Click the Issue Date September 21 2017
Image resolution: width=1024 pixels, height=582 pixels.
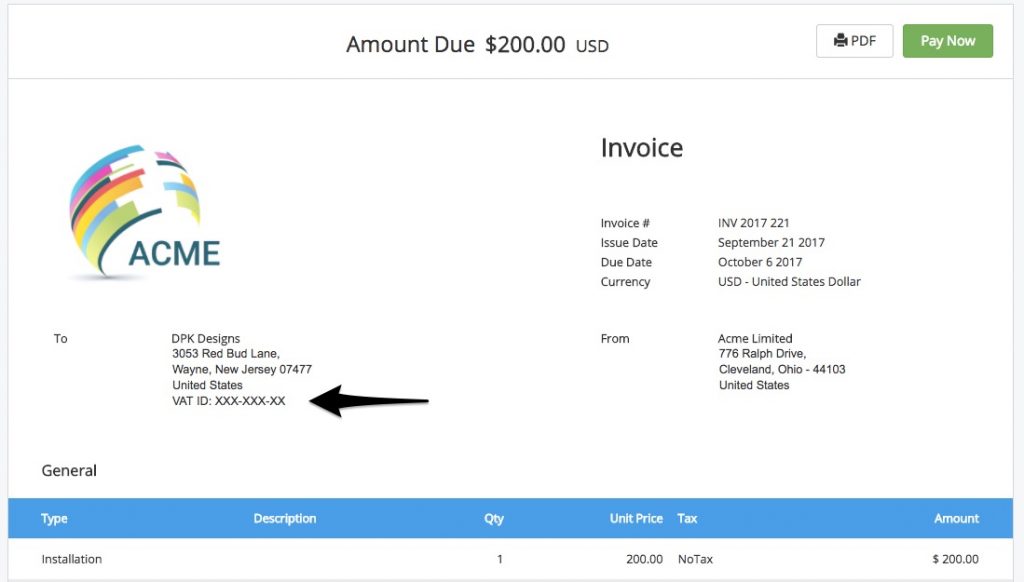click(771, 242)
